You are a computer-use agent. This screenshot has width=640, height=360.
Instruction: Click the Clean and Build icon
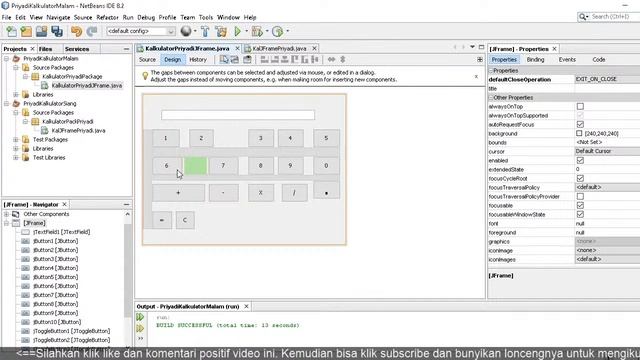(x=221, y=31)
